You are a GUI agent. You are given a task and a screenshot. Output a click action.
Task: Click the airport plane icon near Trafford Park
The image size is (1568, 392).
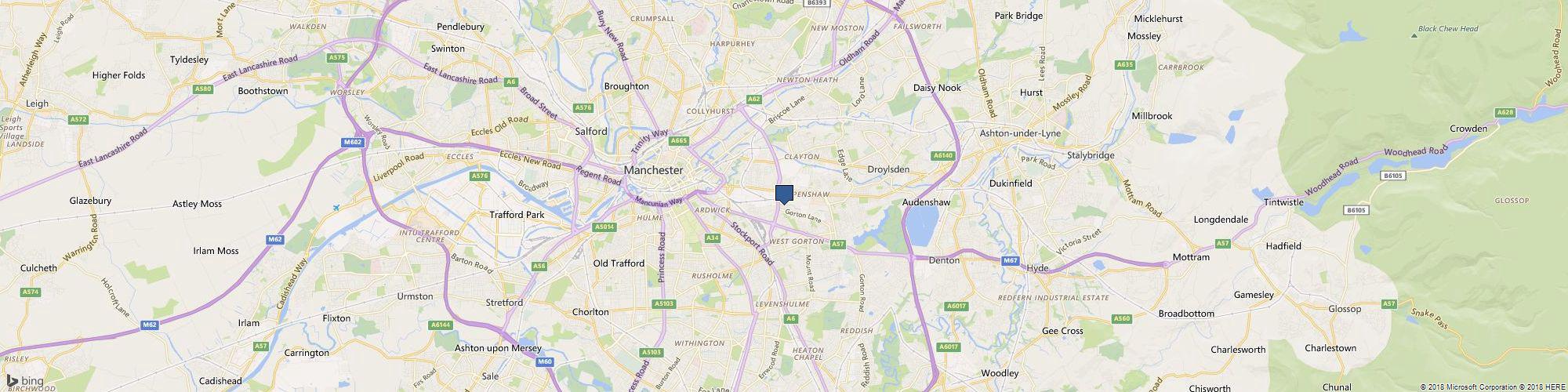(x=336, y=208)
